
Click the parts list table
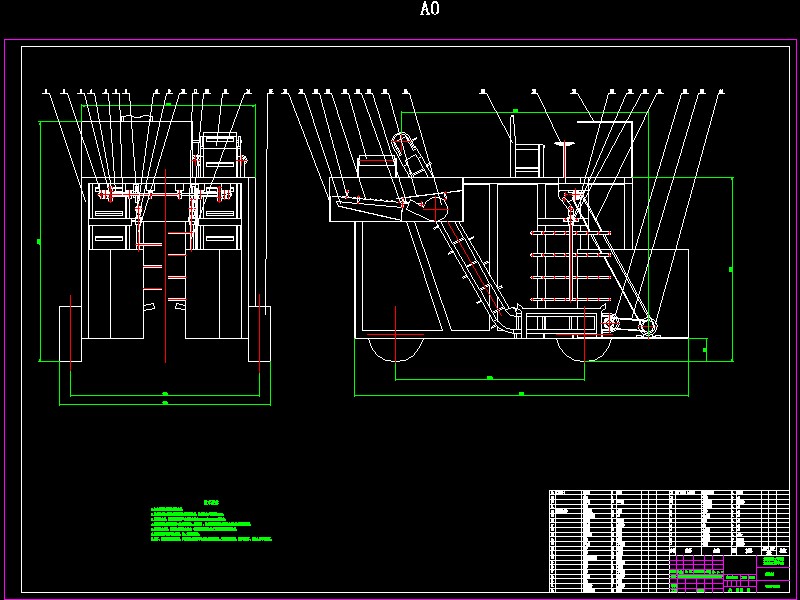[669, 541]
